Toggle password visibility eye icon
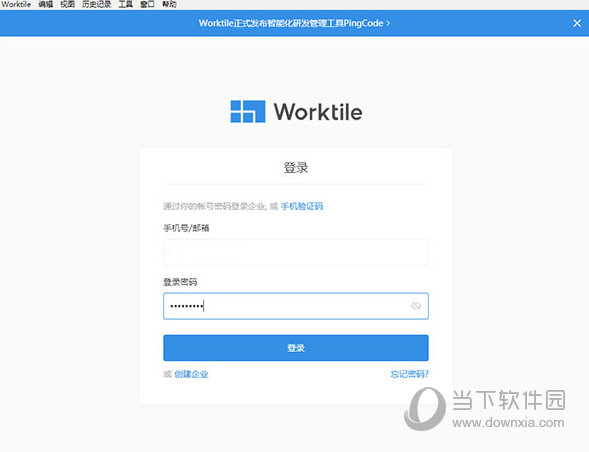Image resolution: width=589 pixels, height=452 pixels. pyautogui.click(x=416, y=306)
